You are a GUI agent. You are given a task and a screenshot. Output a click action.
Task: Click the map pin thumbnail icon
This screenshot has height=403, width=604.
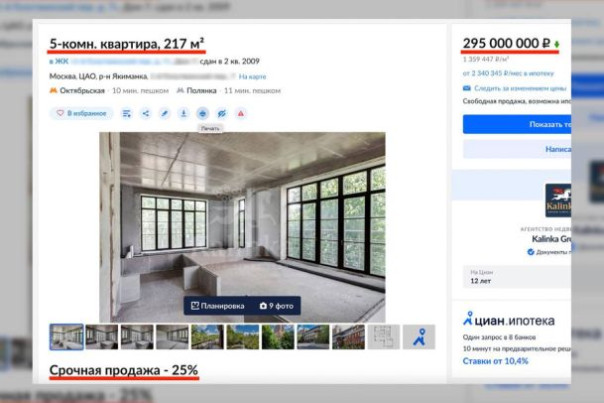(x=419, y=337)
